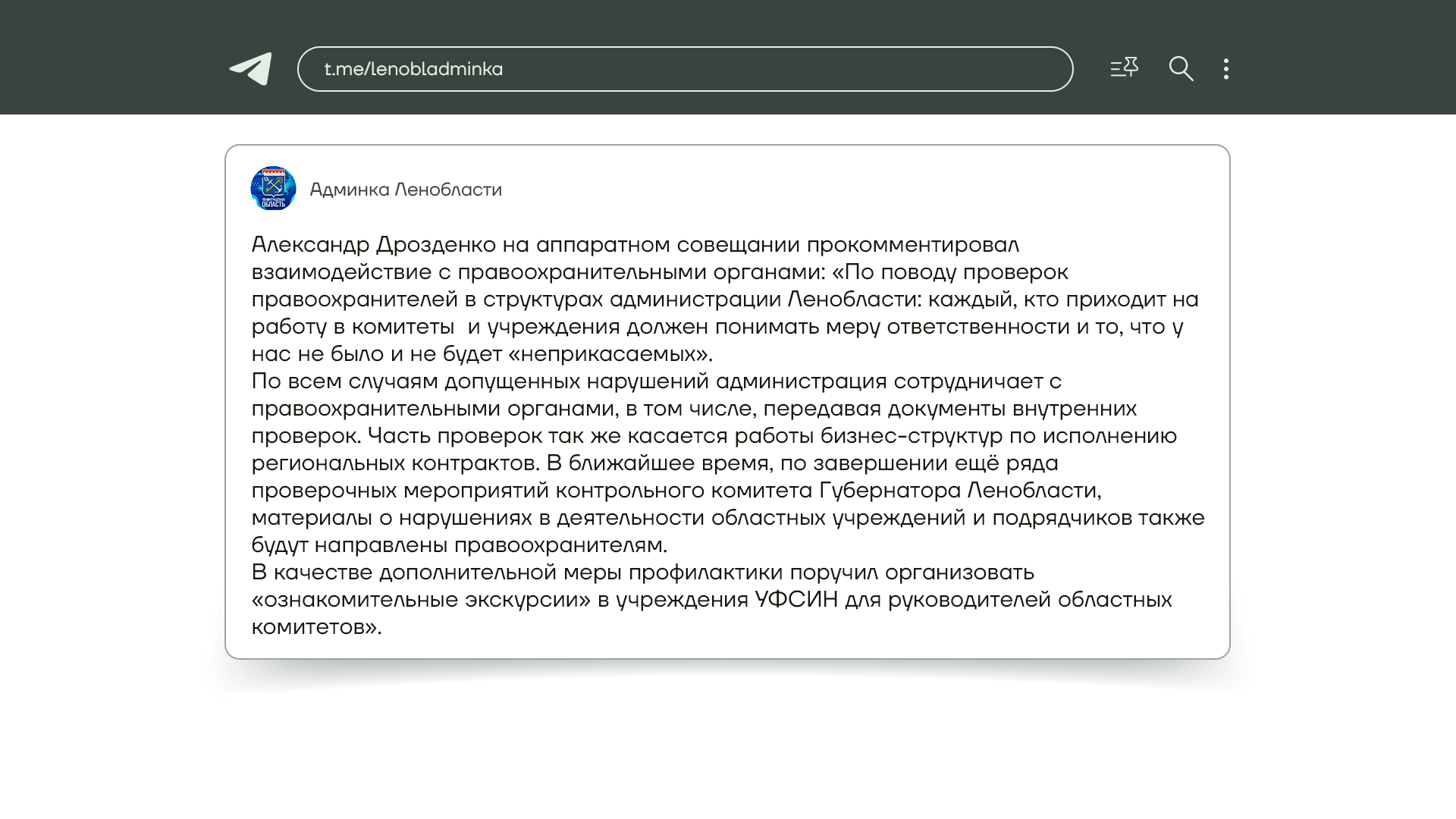Open the pinned messages list icon

pos(1124,68)
